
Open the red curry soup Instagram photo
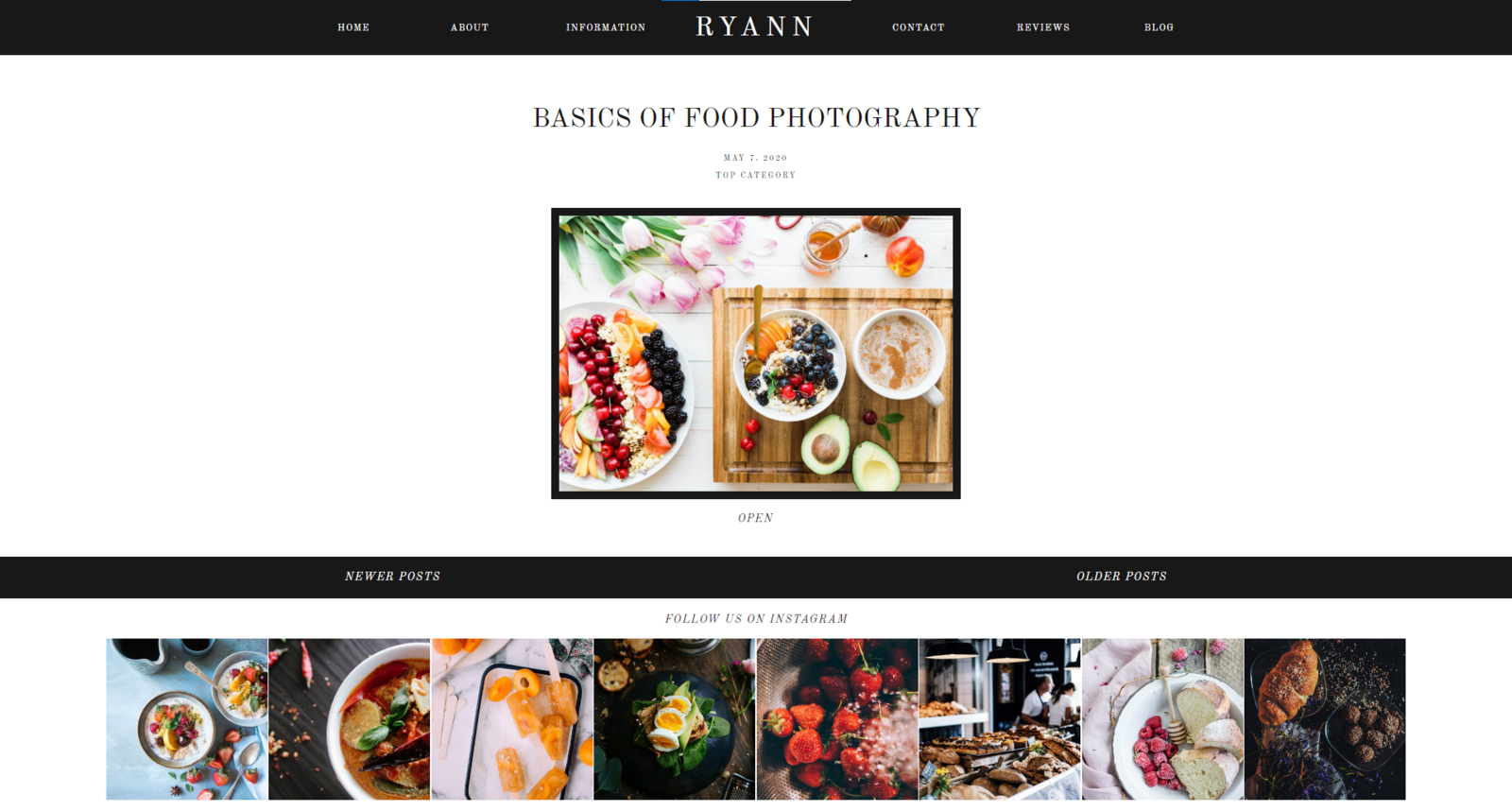click(x=350, y=719)
